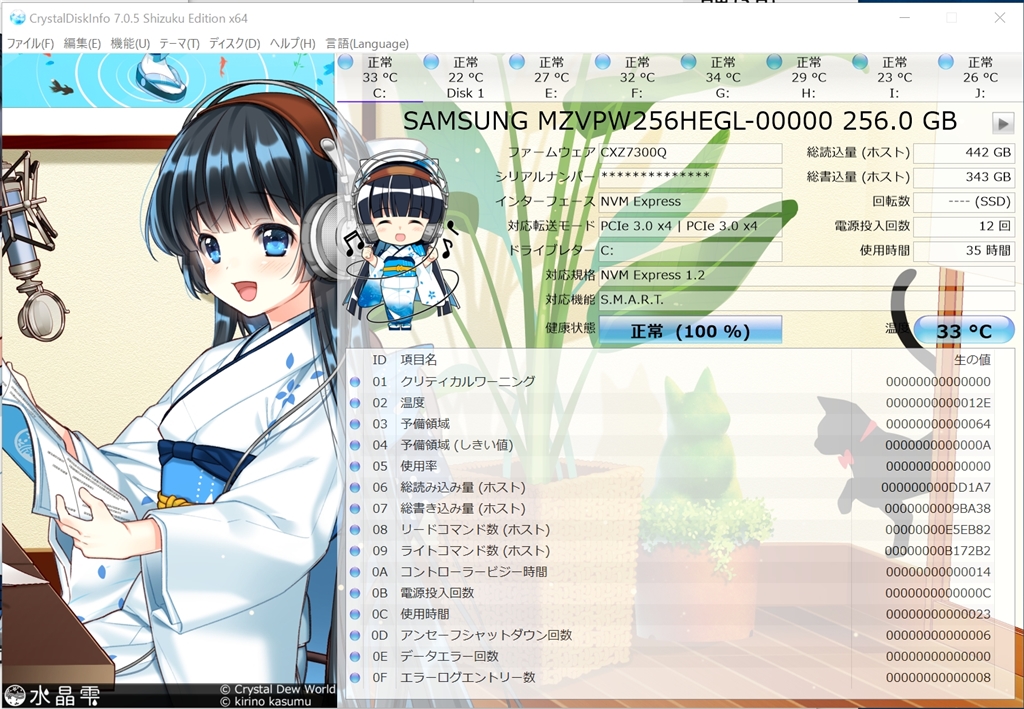Click status dot for エラーログエントリー数 row
The height and width of the screenshot is (709, 1024).
click(x=355, y=678)
